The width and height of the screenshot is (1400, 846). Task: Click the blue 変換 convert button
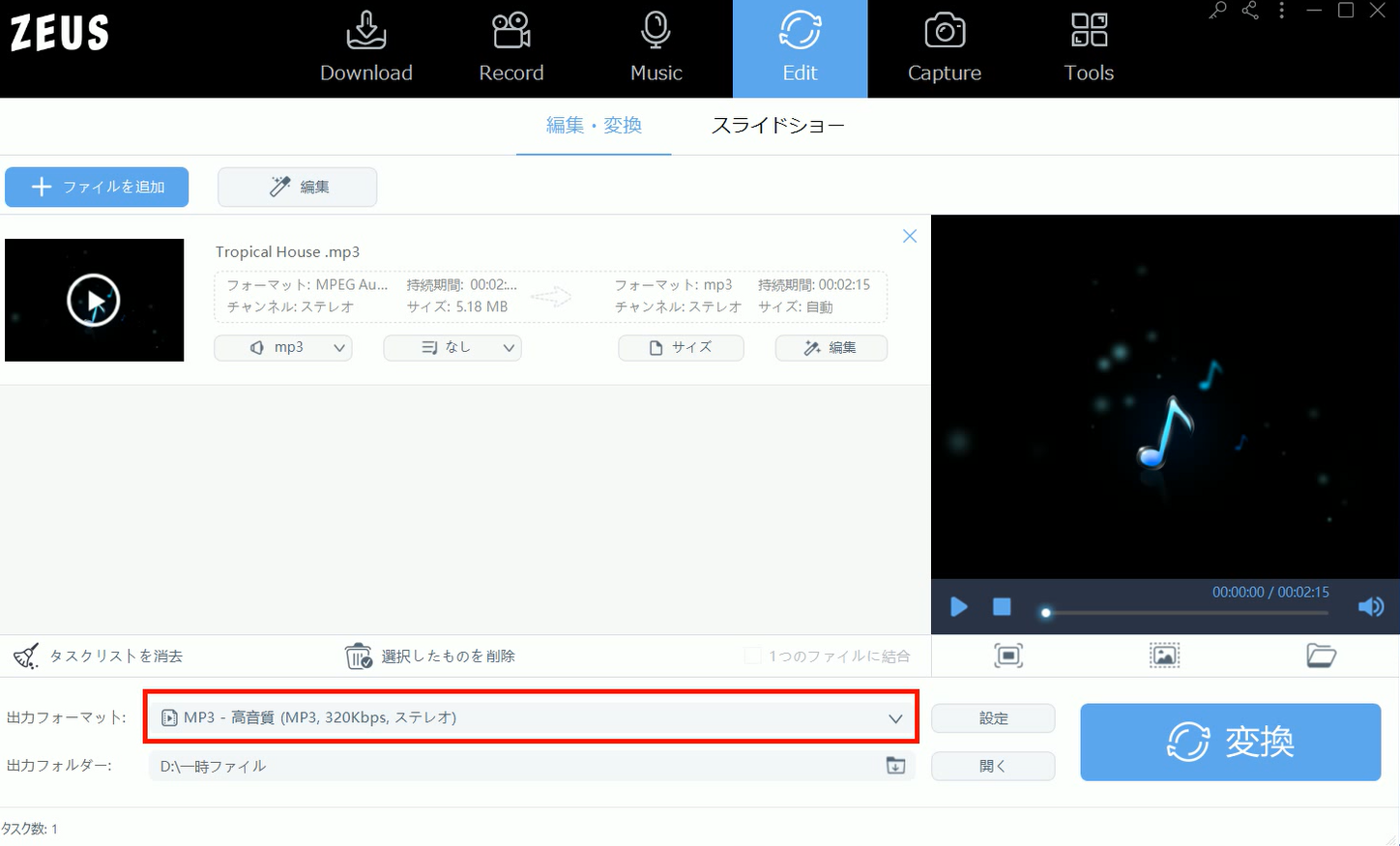[x=1230, y=742]
